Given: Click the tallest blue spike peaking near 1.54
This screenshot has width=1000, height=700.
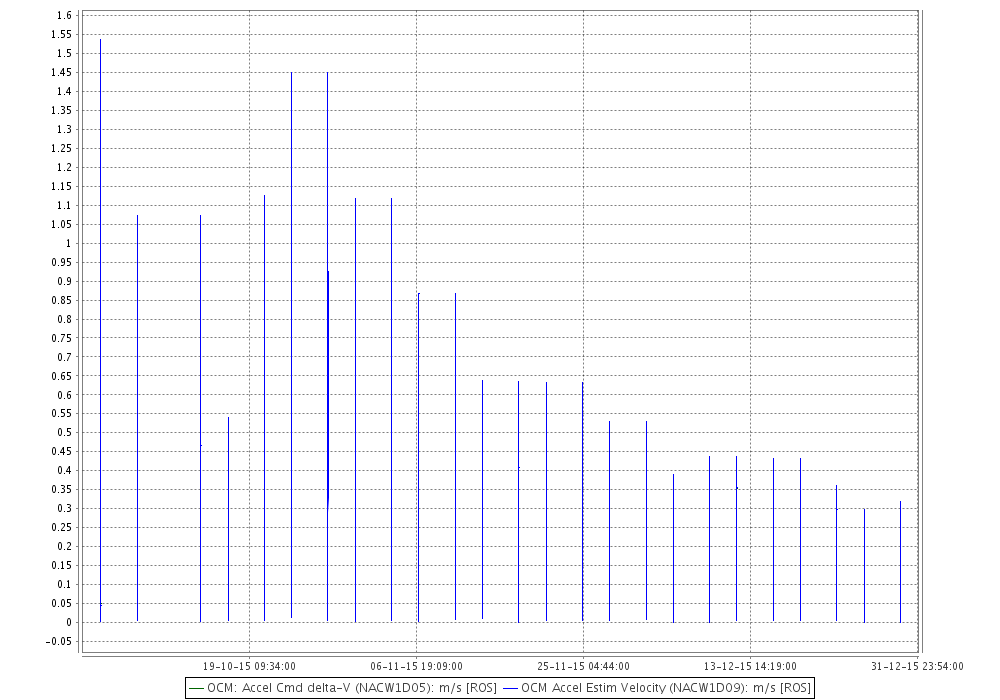Looking at the screenshot, I should point(101,330).
